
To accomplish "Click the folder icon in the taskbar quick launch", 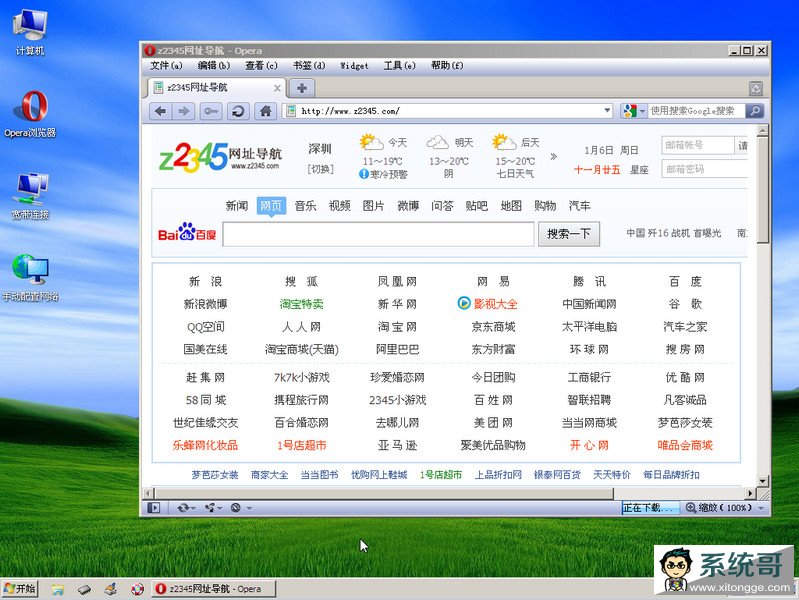I will pyautogui.click(x=58, y=589).
